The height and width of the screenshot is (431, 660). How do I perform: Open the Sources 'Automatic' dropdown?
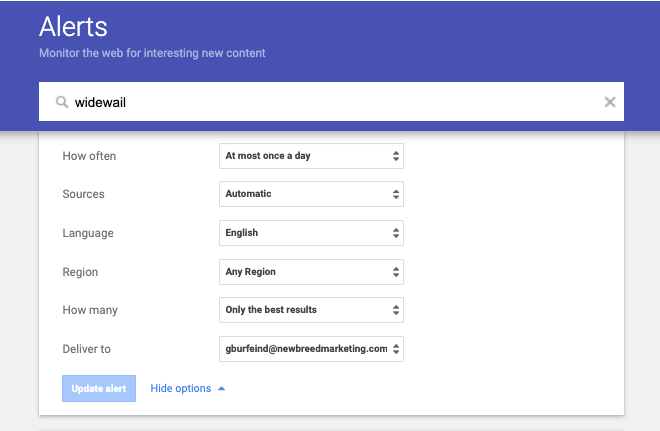311,194
